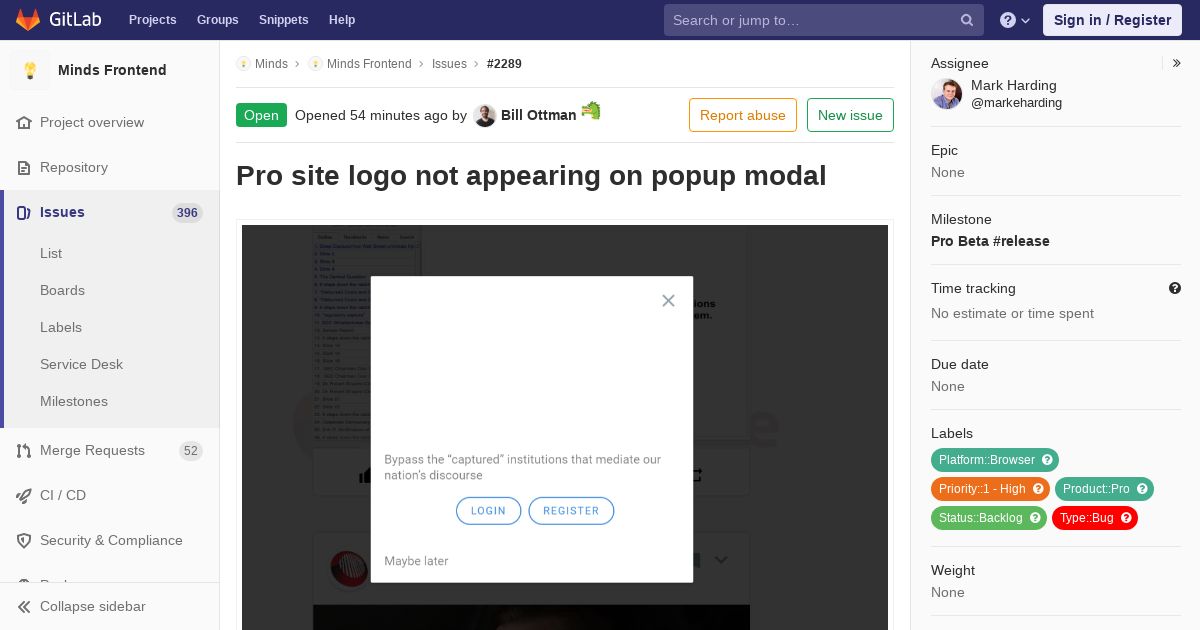Click the Collapse sidebar double-chevron icon

pos(24,607)
